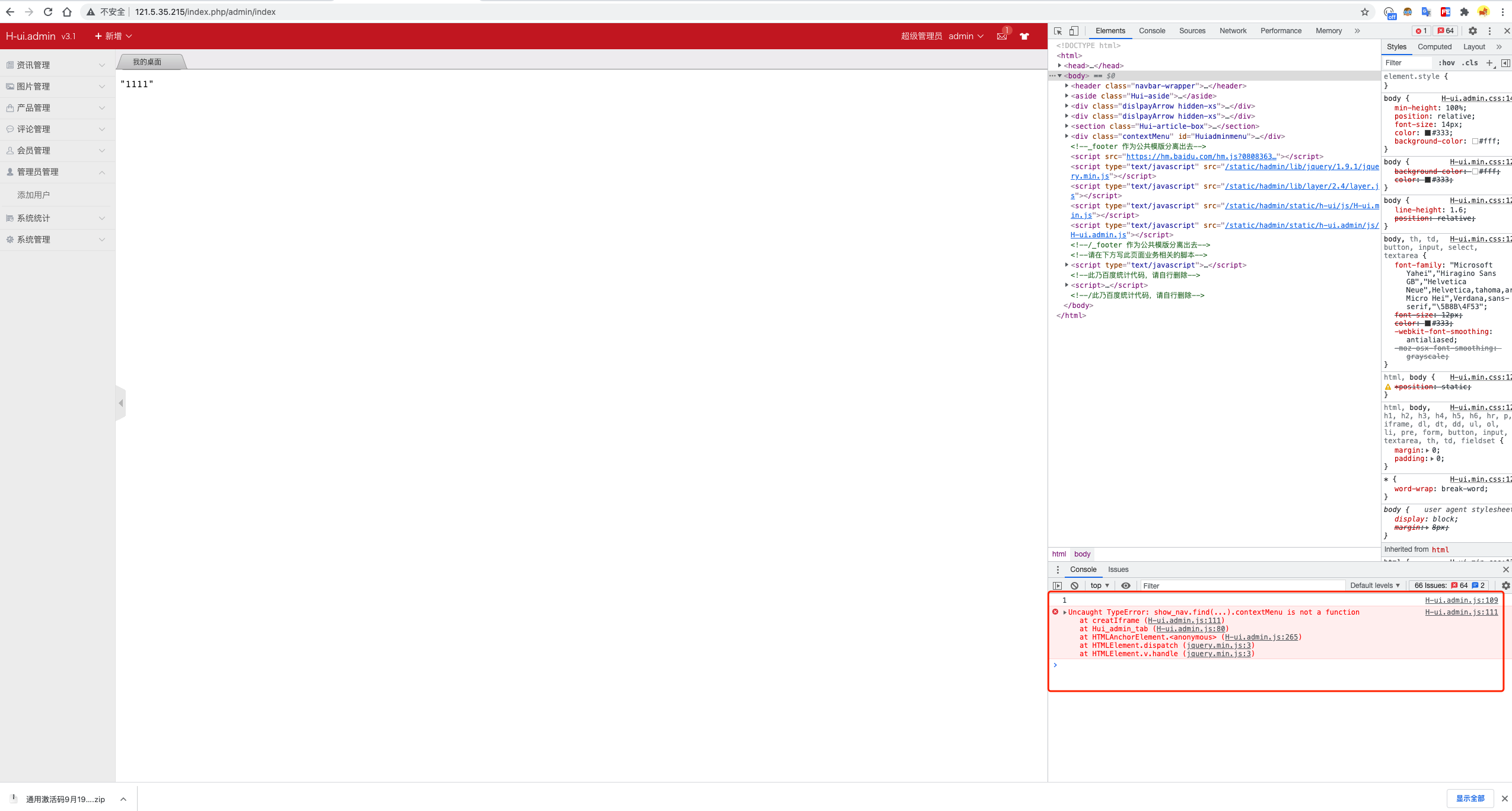Click the Console panel icon in DevTools
Image resolution: width=1512 pixels, height=811 pixels.
click(x=1153, y=31)
